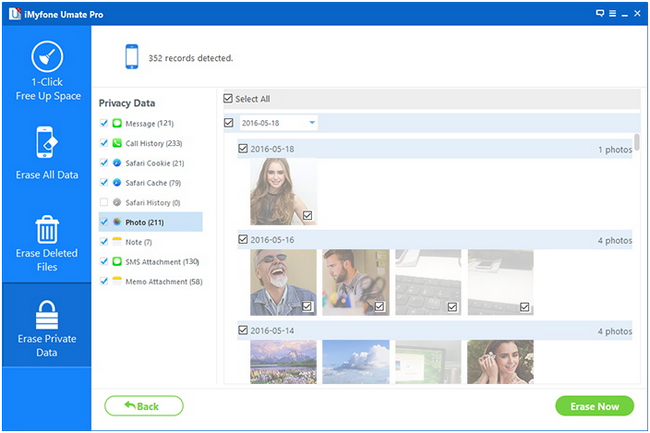
Task: Click the feedback chat icon in title bar
Action: [600, 13]
